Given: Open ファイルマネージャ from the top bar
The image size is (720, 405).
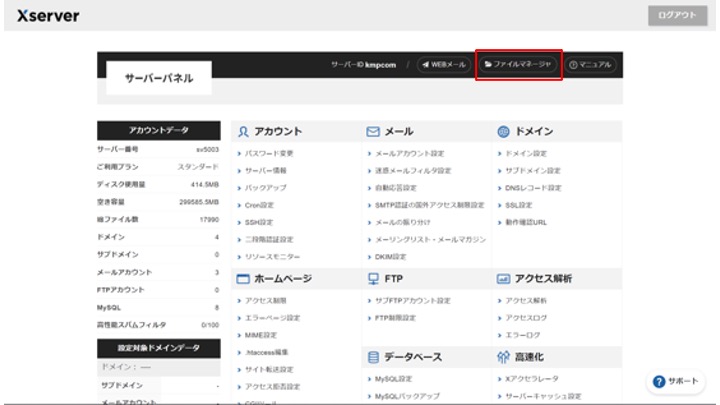Looking at the screenshot, I should coord(518,64).
